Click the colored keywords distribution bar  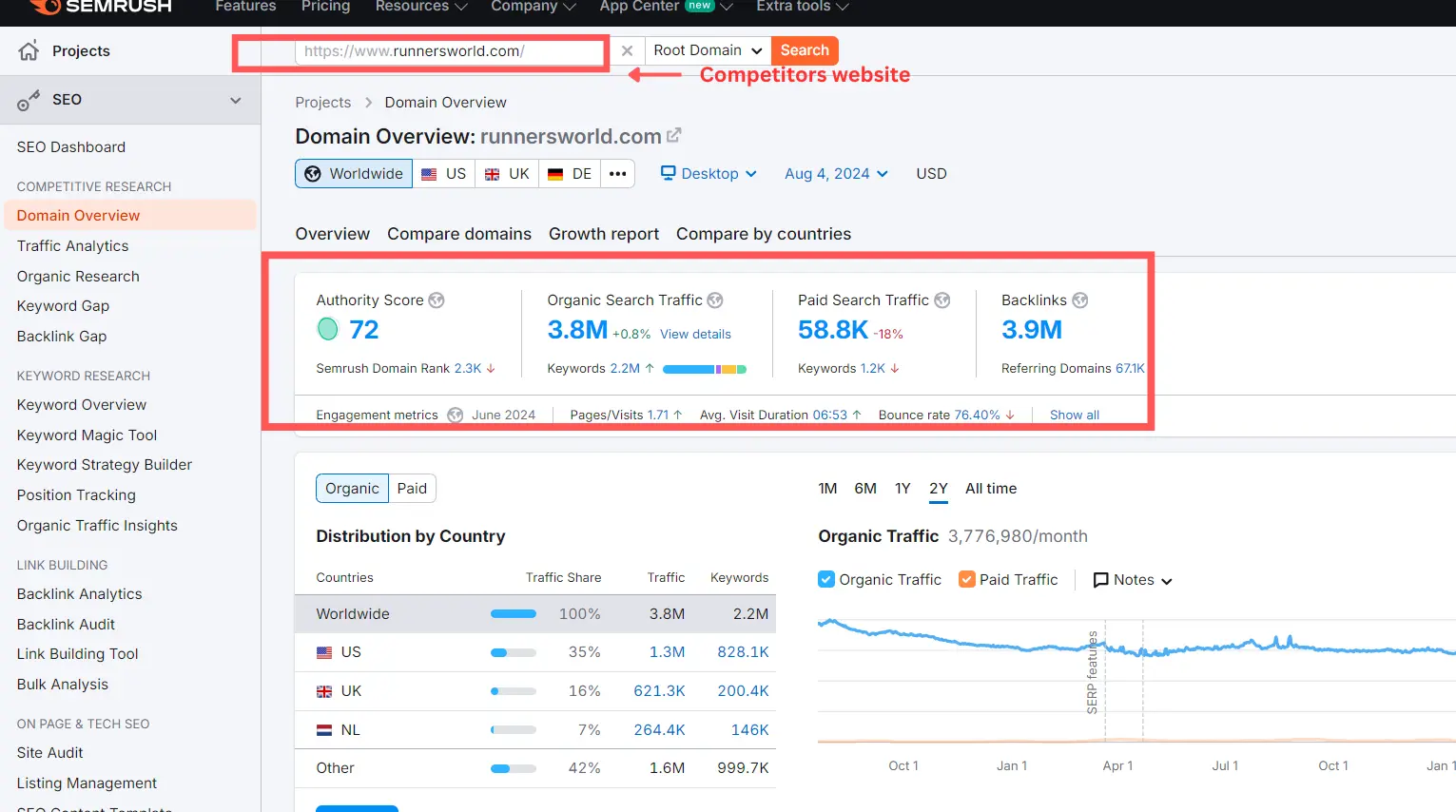pyautogui.click(x=704, y=368)
